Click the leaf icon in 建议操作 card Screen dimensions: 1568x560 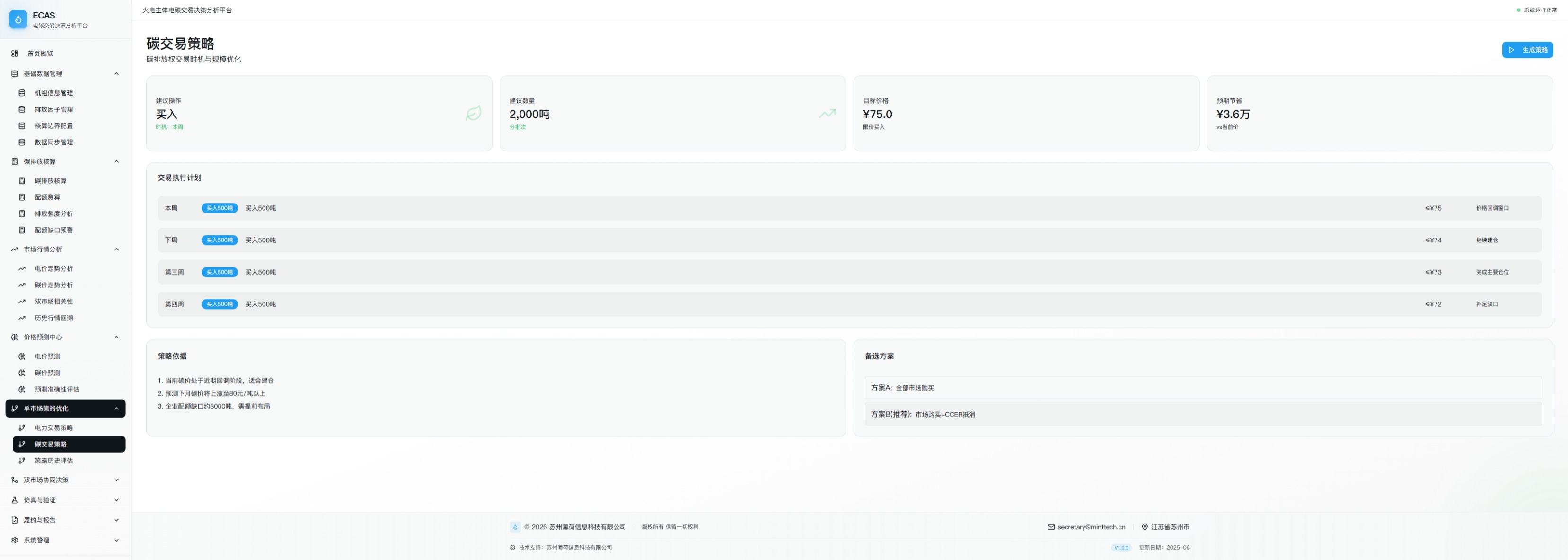(473, 113)
